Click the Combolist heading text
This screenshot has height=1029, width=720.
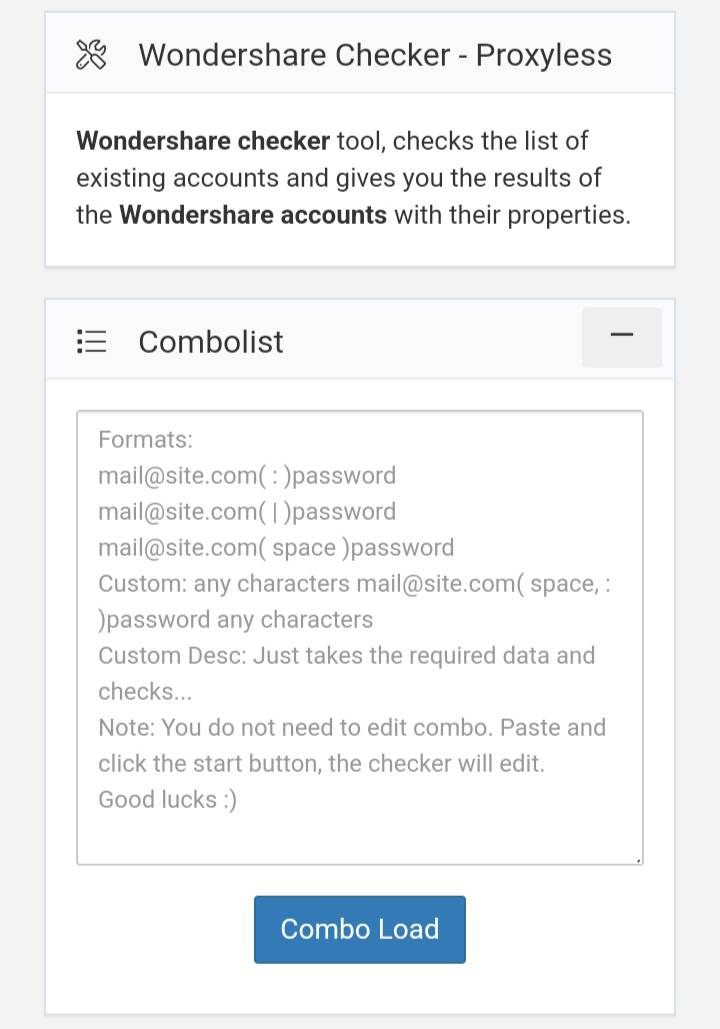click(x=211, y=342)
